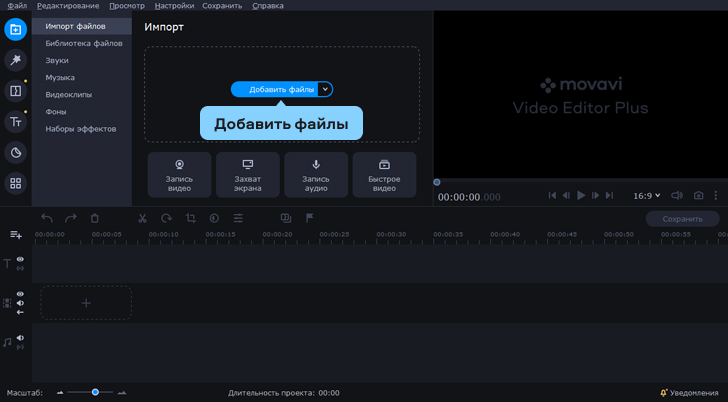Click the scissors split clip icon
This screenshot has width=728, height=402.
(142, 218)
